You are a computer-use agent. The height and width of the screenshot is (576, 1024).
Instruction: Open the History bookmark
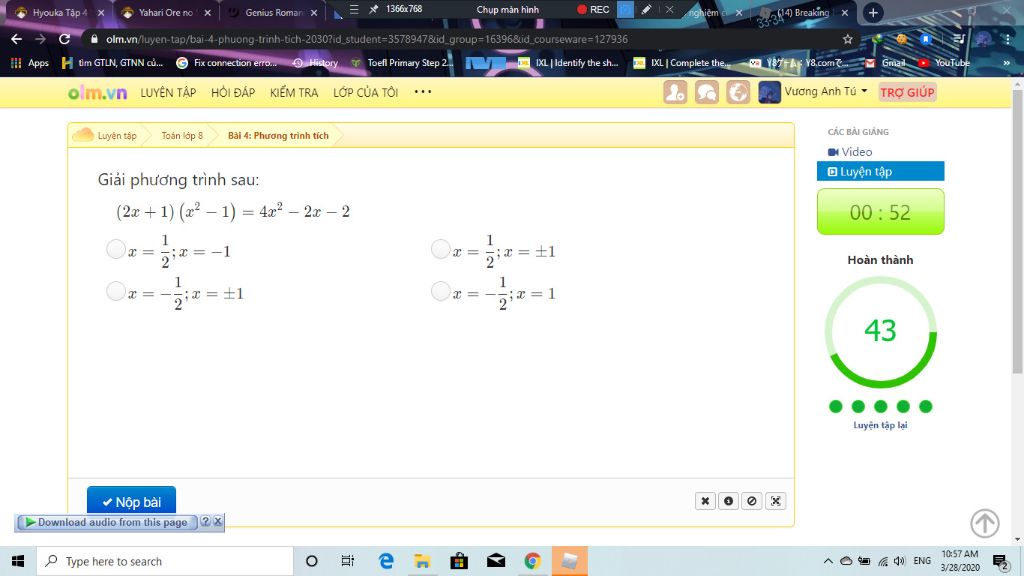315,63
